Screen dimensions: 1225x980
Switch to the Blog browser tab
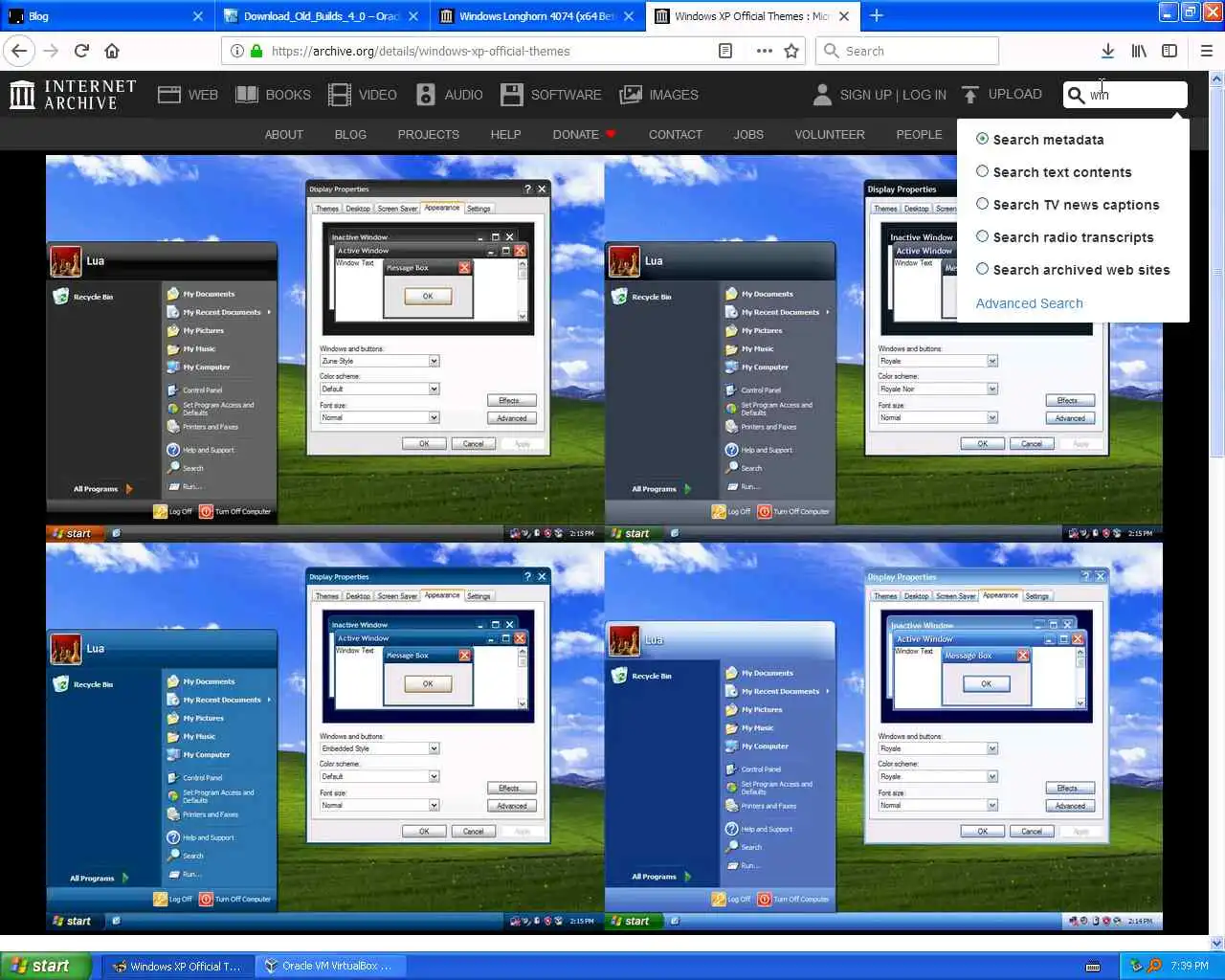(x=105, y=15)
